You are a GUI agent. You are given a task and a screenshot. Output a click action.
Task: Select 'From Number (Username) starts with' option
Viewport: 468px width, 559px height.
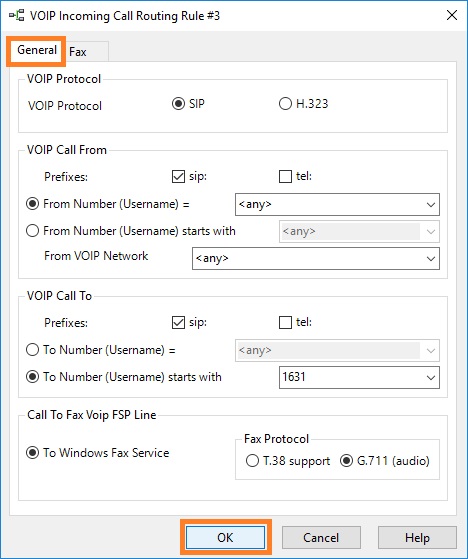tap(32, 231)
